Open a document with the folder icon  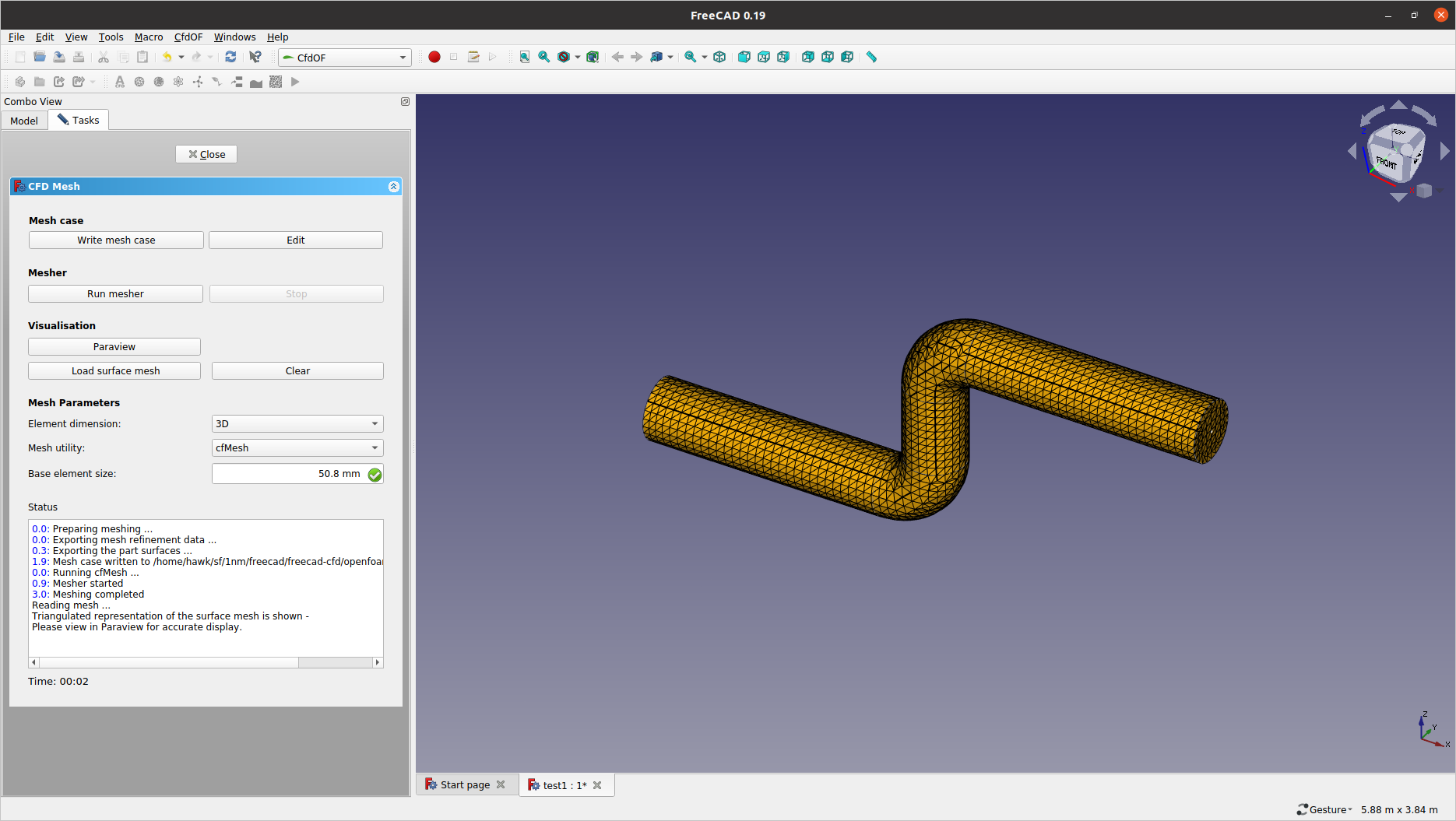pos(40,57)
